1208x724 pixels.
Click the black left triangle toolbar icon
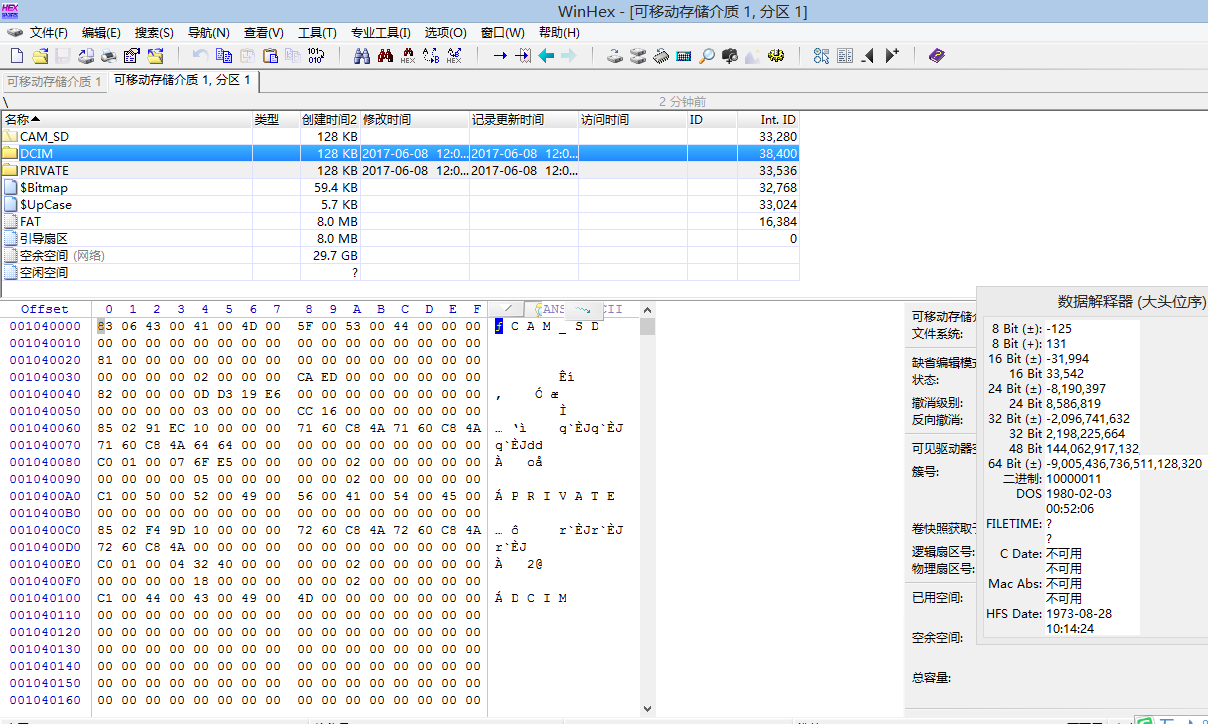[x=868, y=56]
